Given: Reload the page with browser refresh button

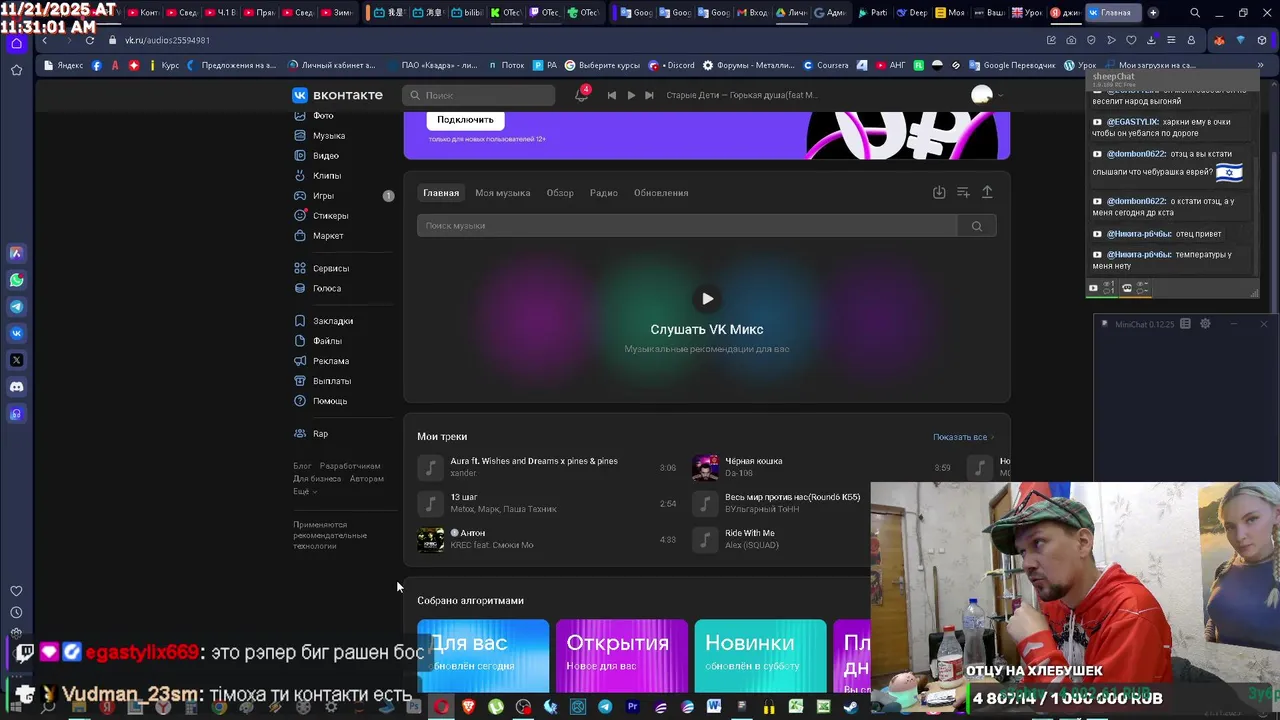Looking at the screenshot, I should point(89,40).
